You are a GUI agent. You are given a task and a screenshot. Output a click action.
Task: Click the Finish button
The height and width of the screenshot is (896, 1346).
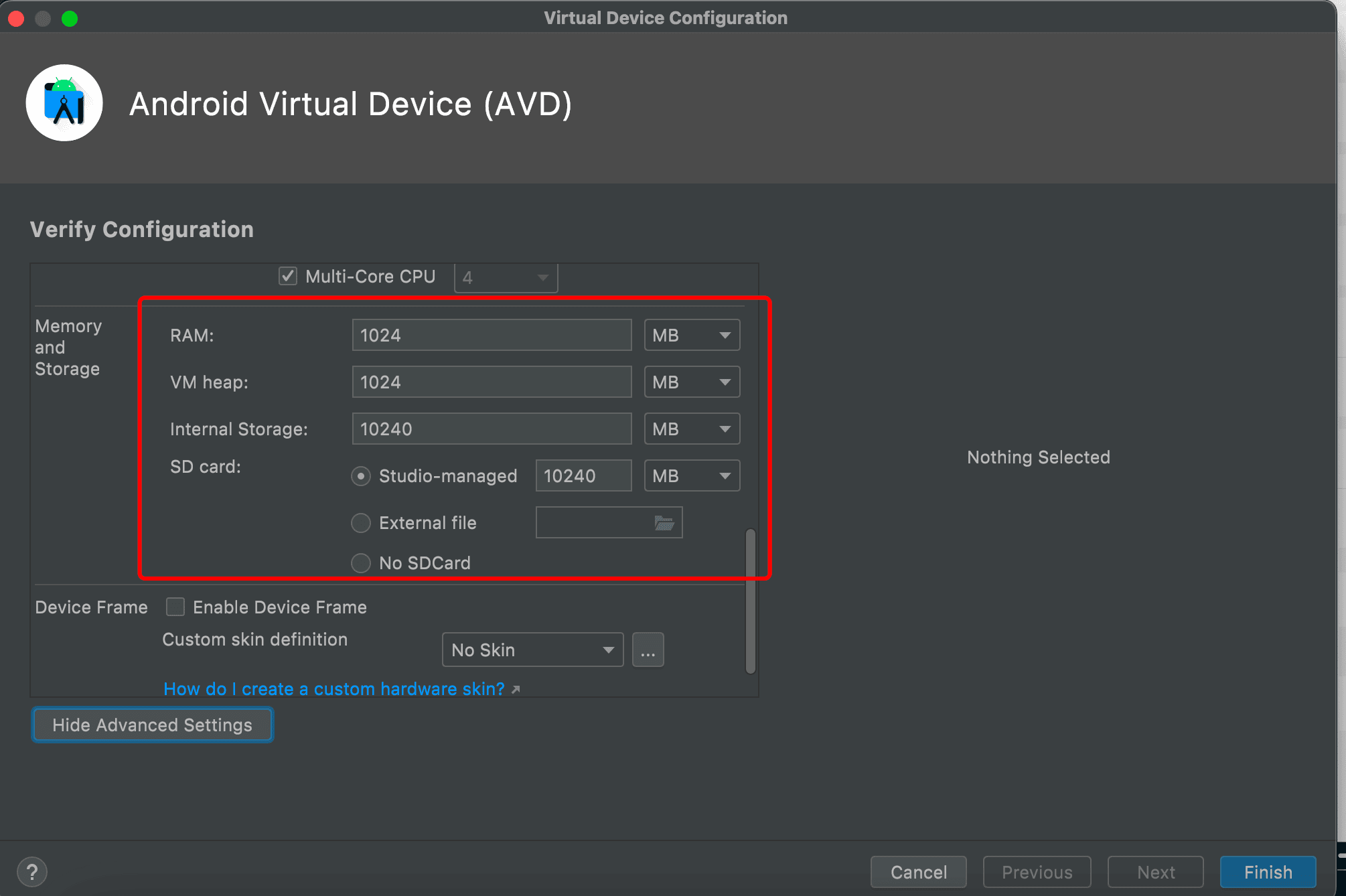tap(1268, 872)
